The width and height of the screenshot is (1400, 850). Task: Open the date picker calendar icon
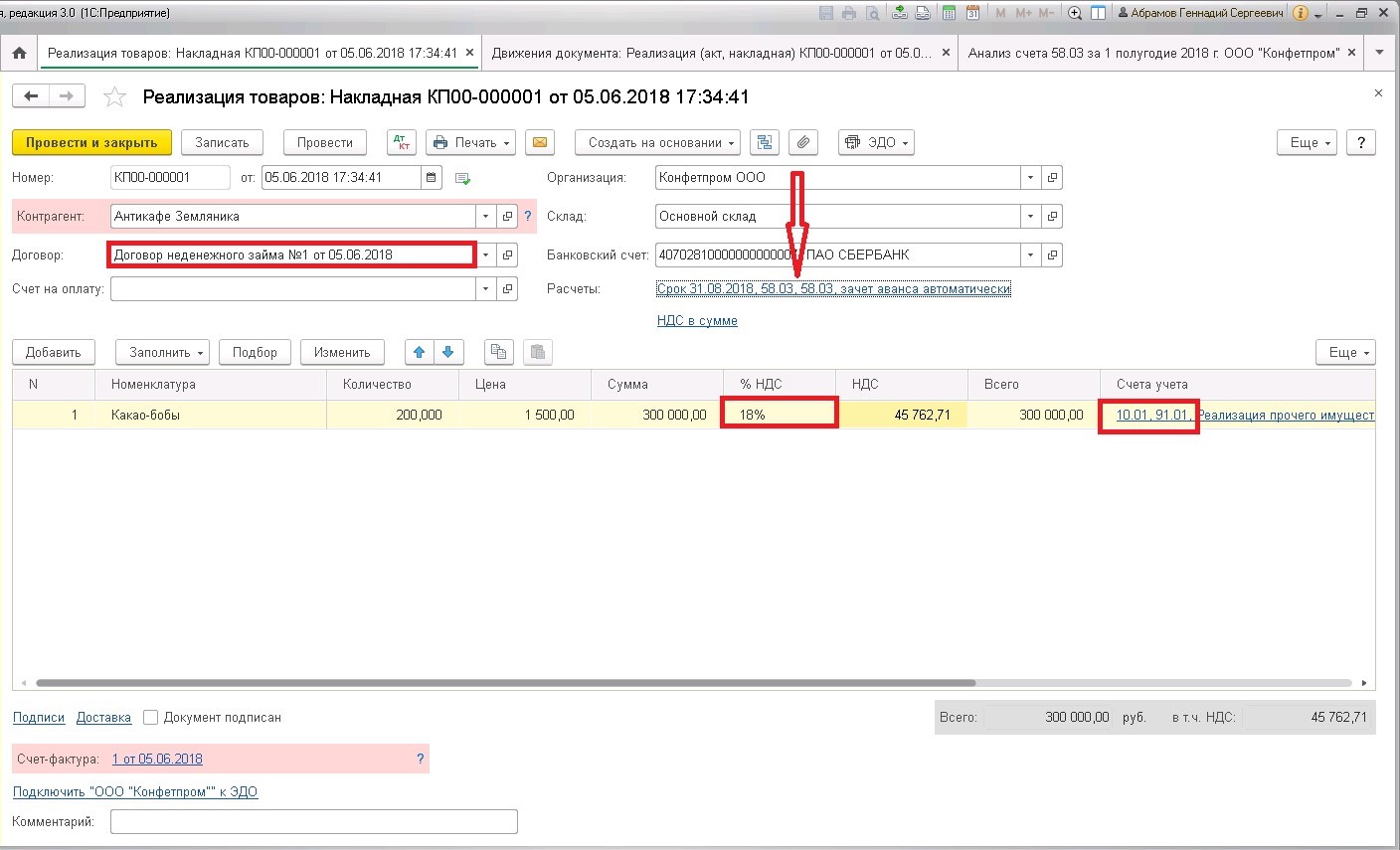tap(432, 178)
